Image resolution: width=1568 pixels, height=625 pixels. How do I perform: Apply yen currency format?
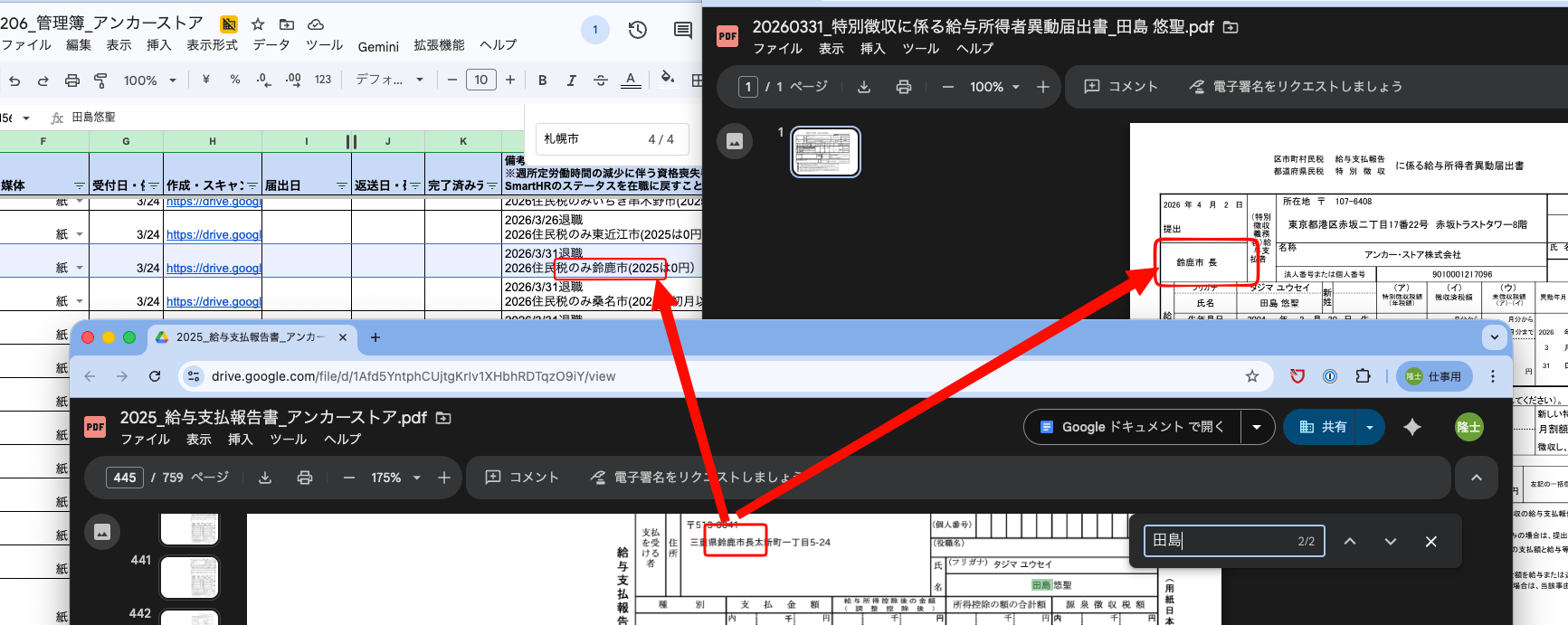click(206, 80)
